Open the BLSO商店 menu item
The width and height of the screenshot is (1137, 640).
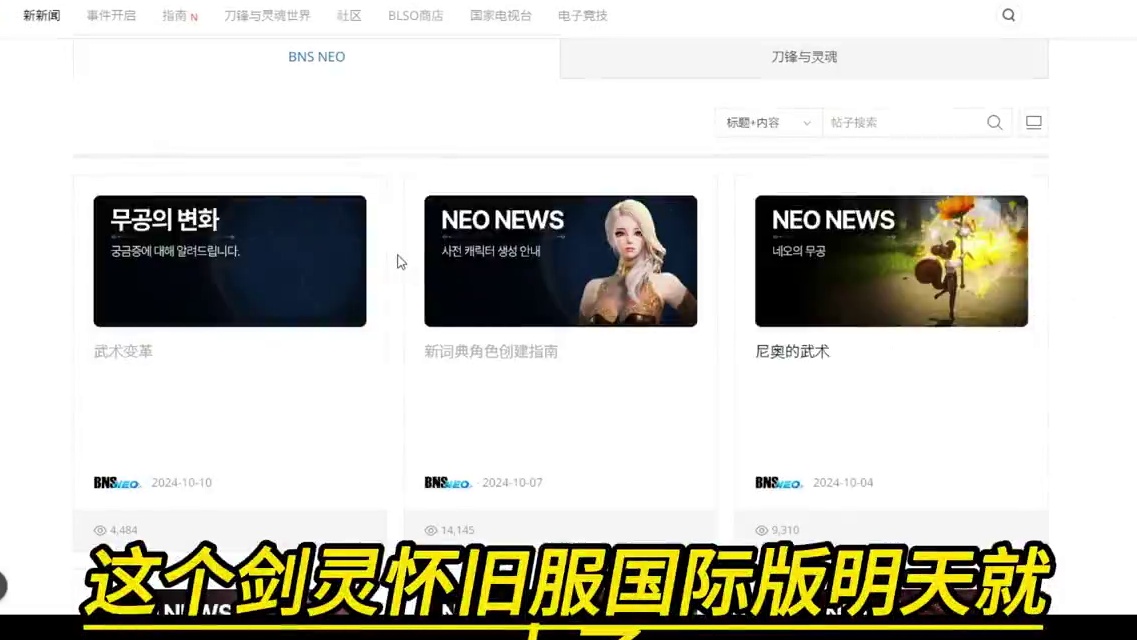(416, 15)
